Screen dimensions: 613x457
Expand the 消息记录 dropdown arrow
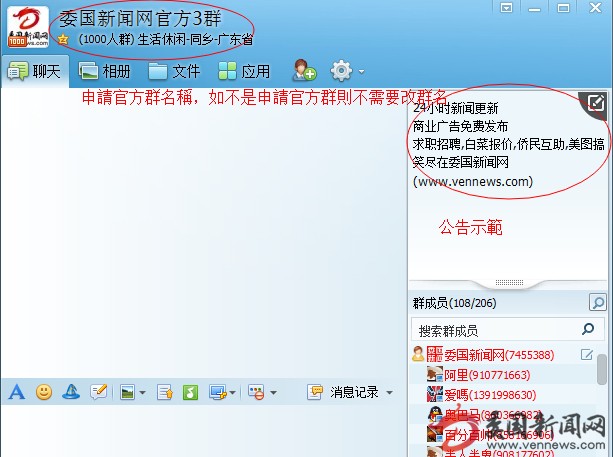coord(389,392)
